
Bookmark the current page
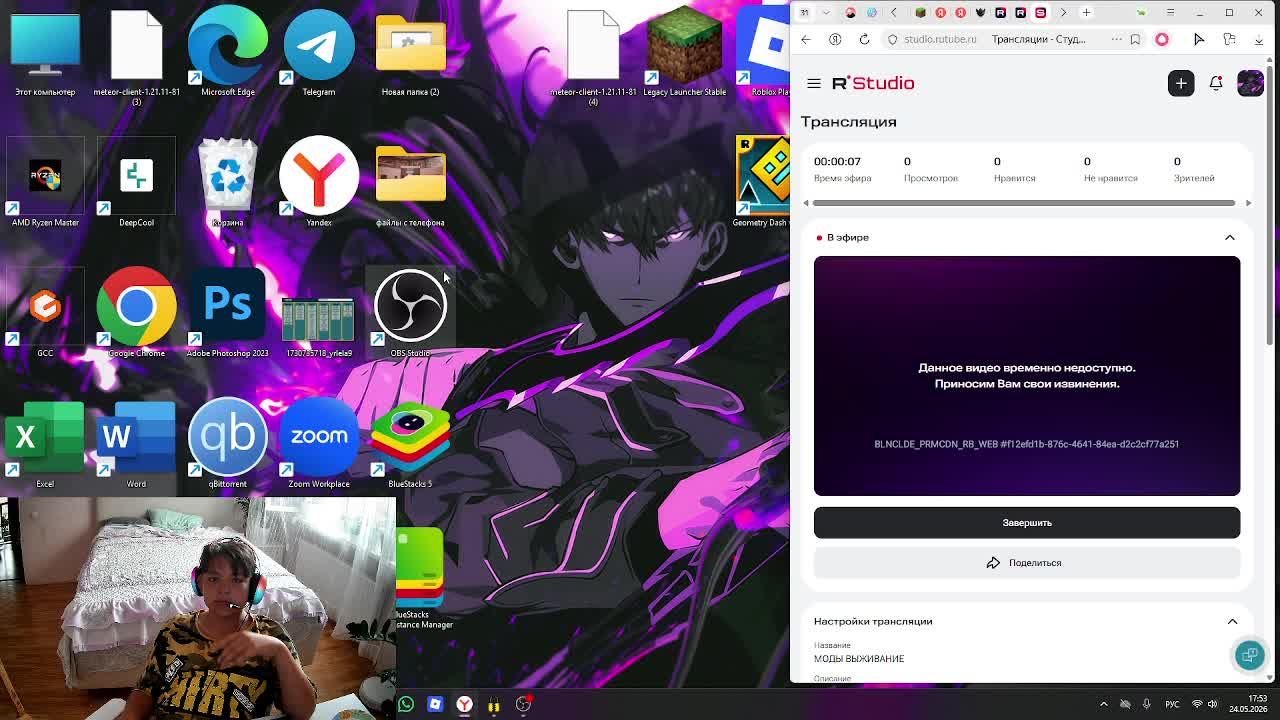1135,39
